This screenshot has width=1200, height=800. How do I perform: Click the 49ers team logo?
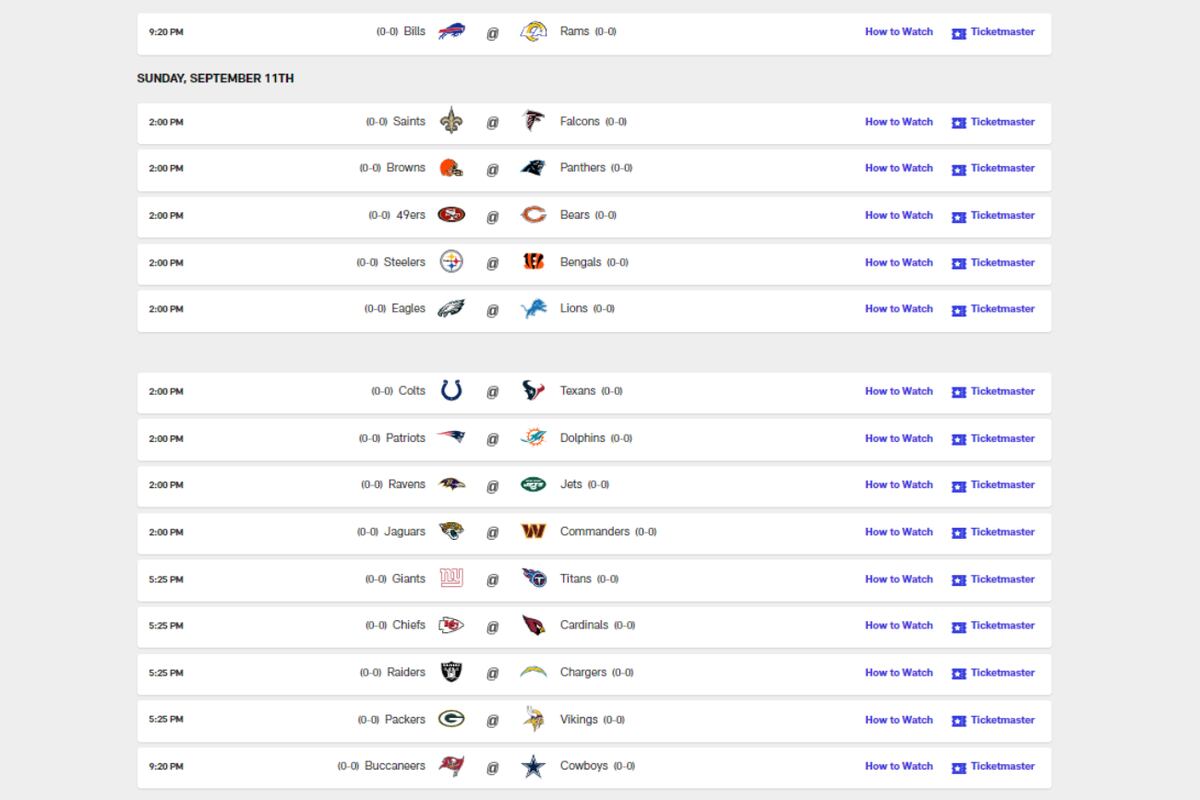coord(452,215)
